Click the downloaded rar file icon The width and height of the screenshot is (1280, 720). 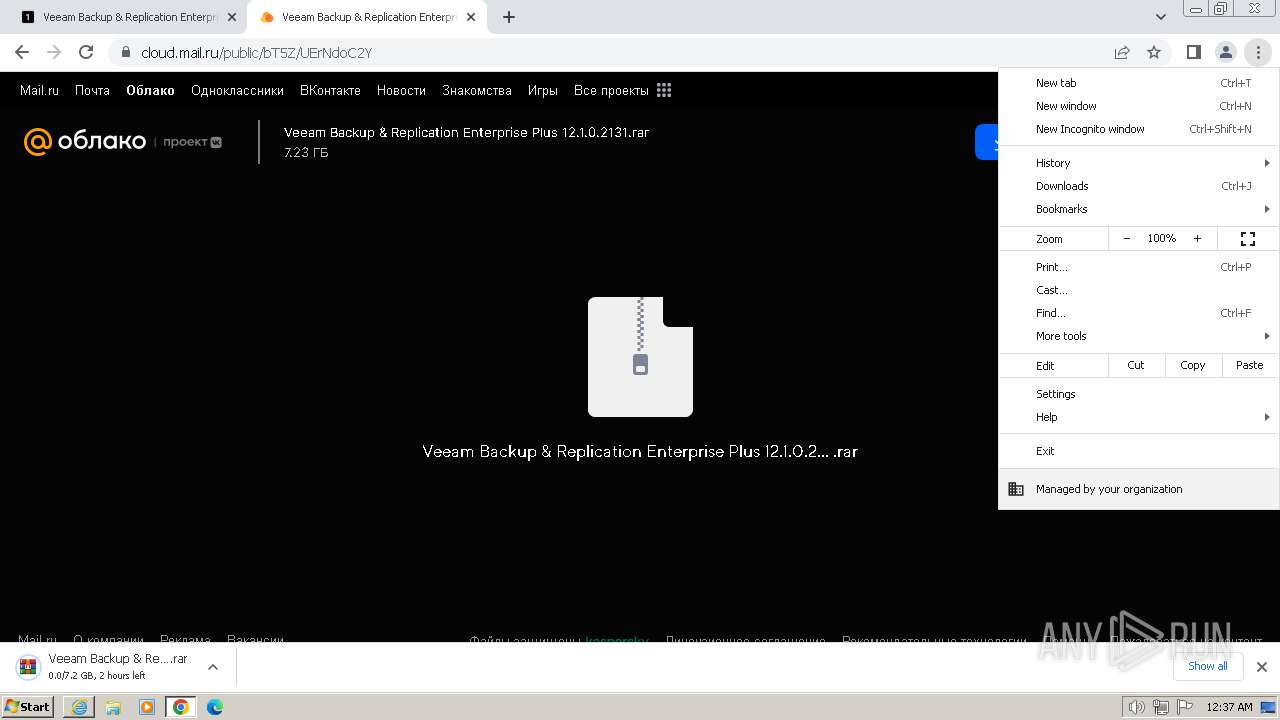[x=29, y=666]
